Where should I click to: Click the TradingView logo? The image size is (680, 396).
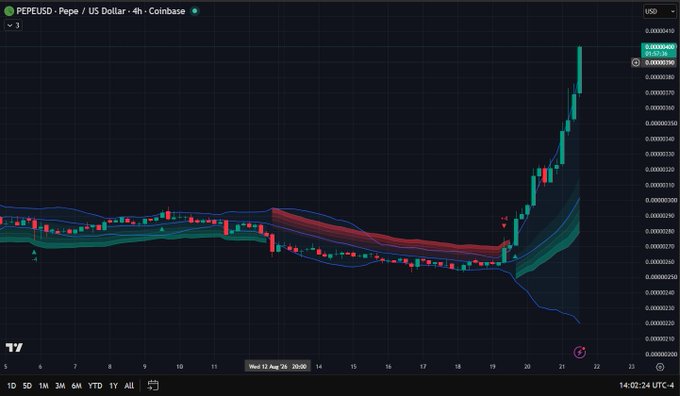(14, 347)
